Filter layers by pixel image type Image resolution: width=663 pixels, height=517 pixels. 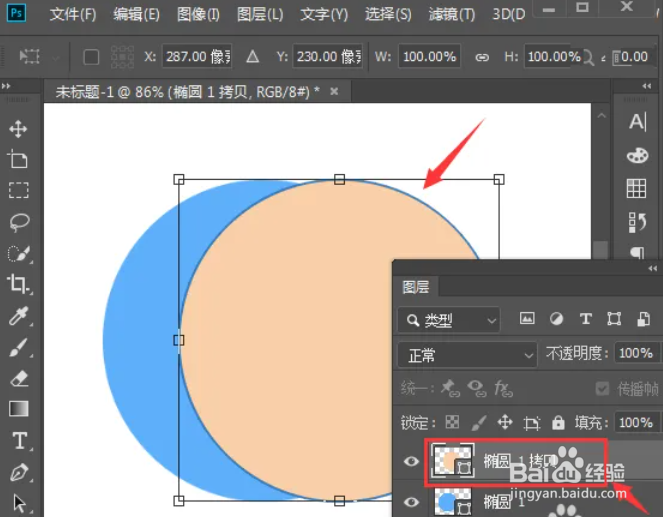[527, 318]
